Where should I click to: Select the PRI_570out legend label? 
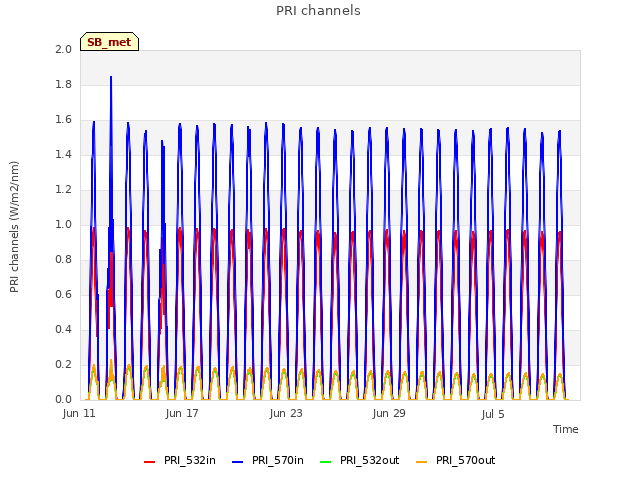465,460
